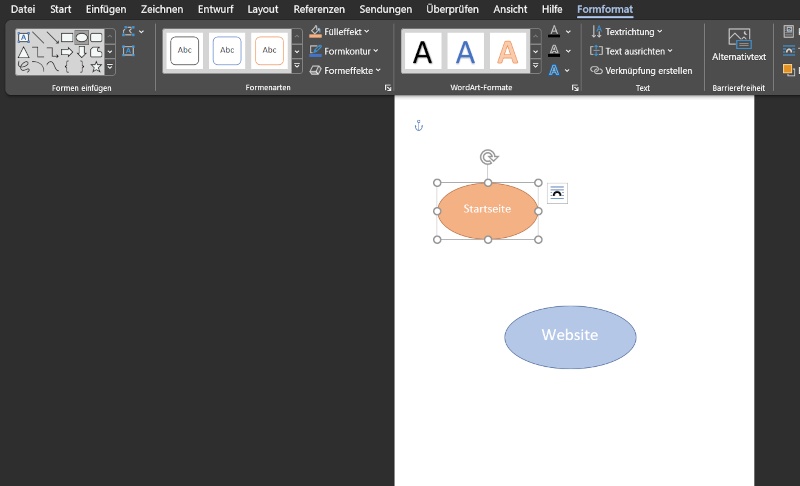This screenshot has height=486, width=800.
Task: Click the bring forward icon at ribbon edge
Action: coord(789,70)
